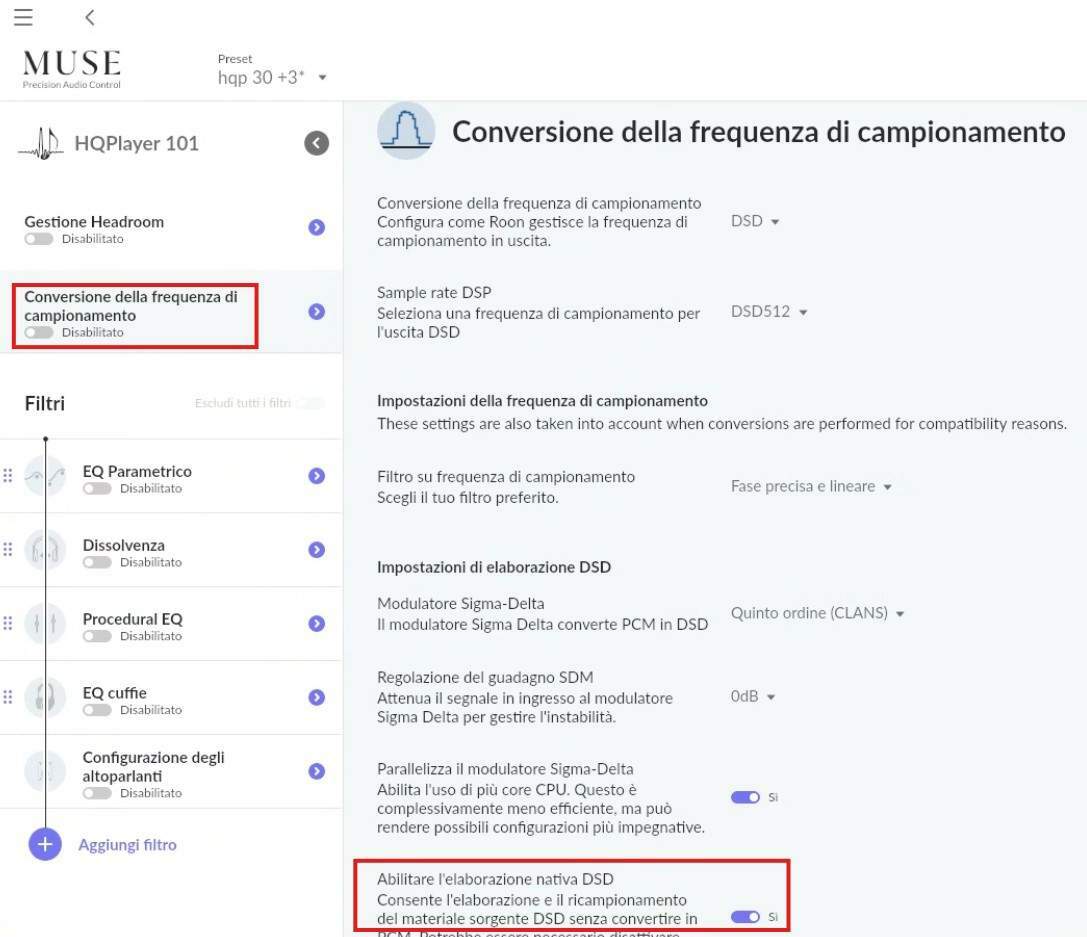Click Impostazioni della frequenza di campionamento heading
This screenshot has height=937, width=1087.
pos(542,401)
